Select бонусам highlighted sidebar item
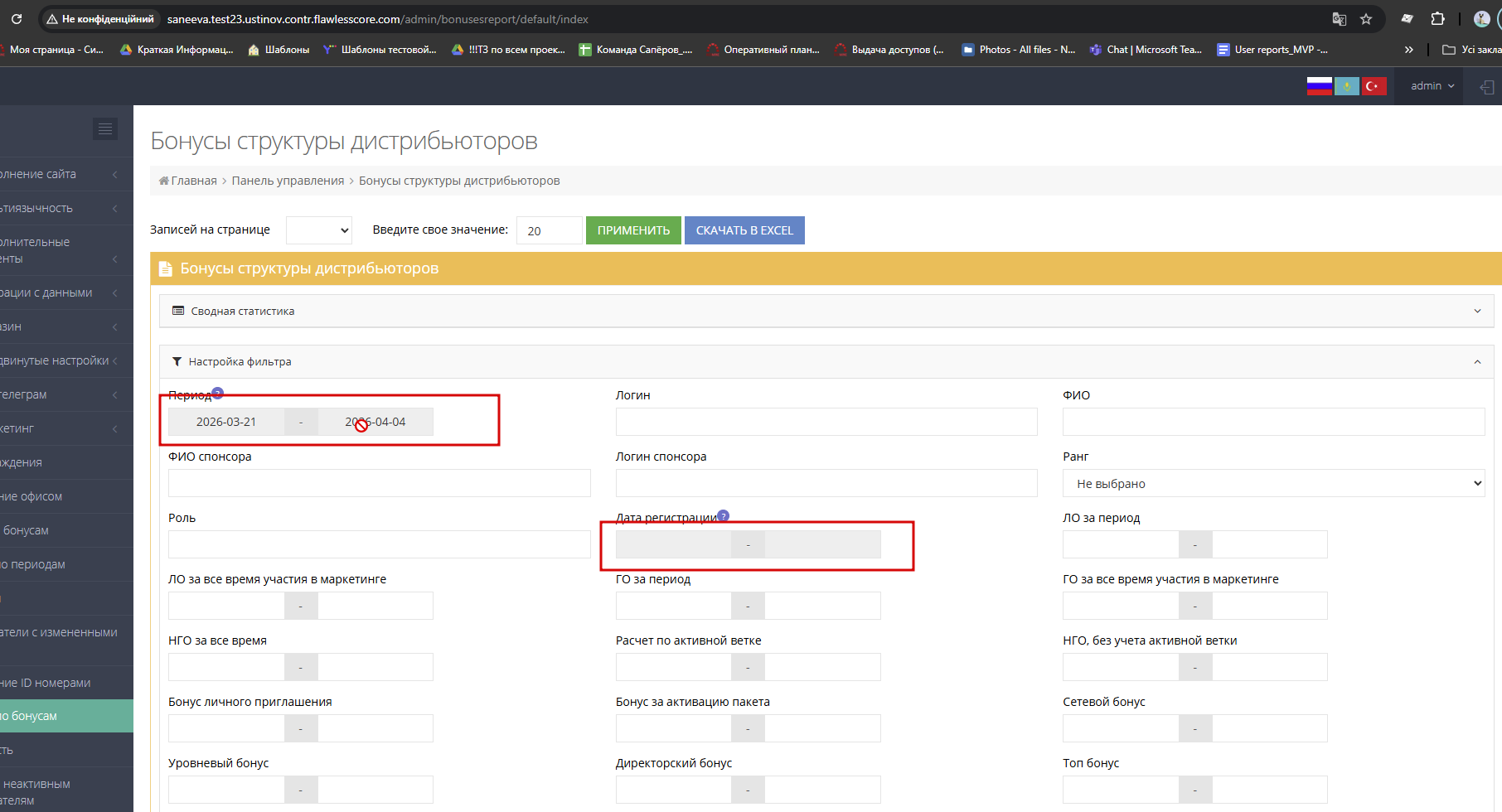1502x812 pixels. click(66, 716)
